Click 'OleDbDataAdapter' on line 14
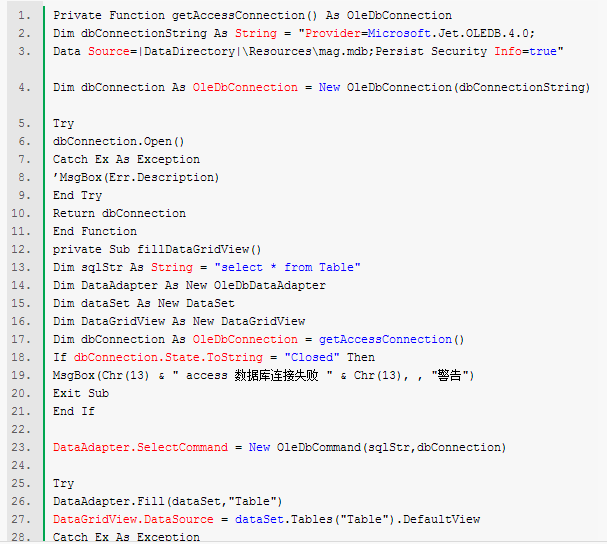This screenshot has height=544, width=607. pyautogui.click(x=270, y=285)
